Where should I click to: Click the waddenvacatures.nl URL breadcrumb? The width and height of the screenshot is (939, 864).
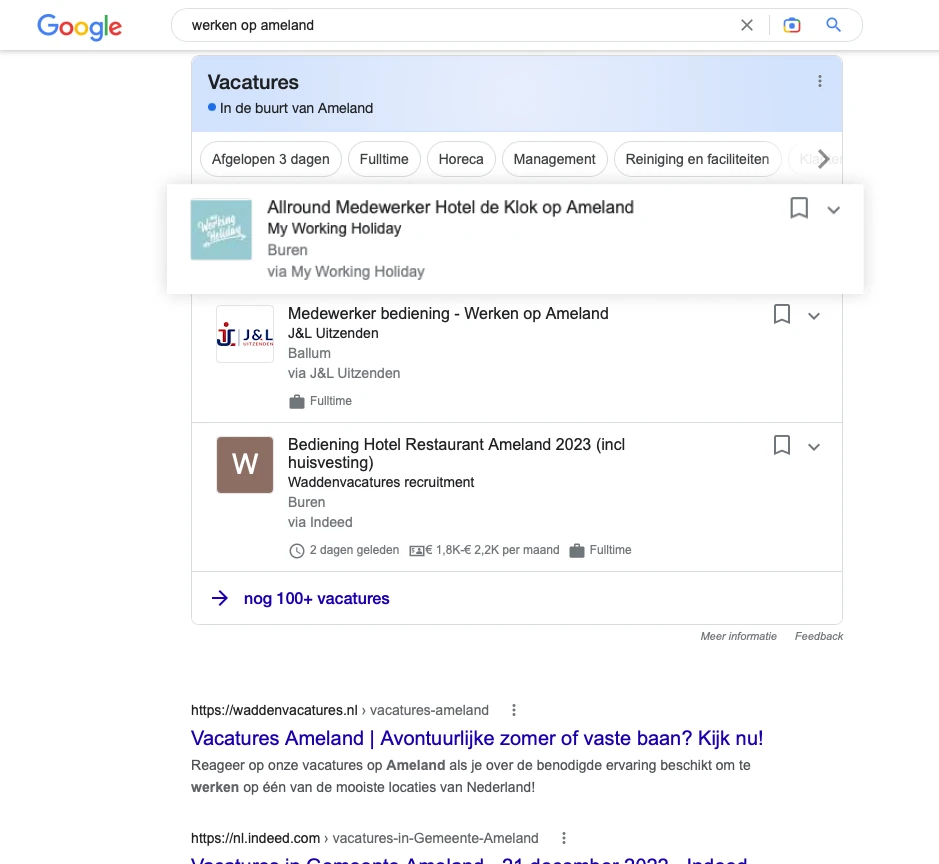click(340, 710)
